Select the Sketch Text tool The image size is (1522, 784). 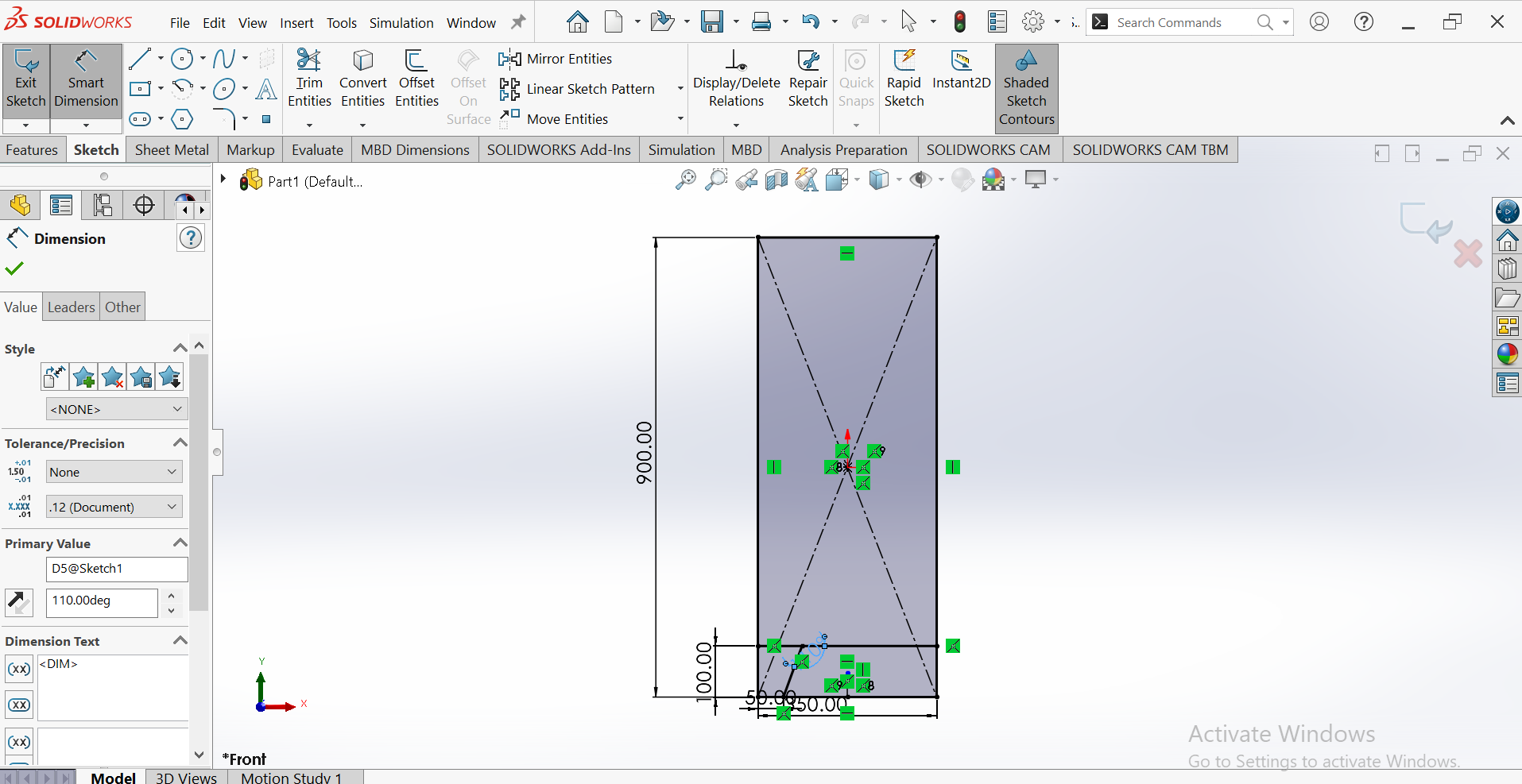point(266,89)
